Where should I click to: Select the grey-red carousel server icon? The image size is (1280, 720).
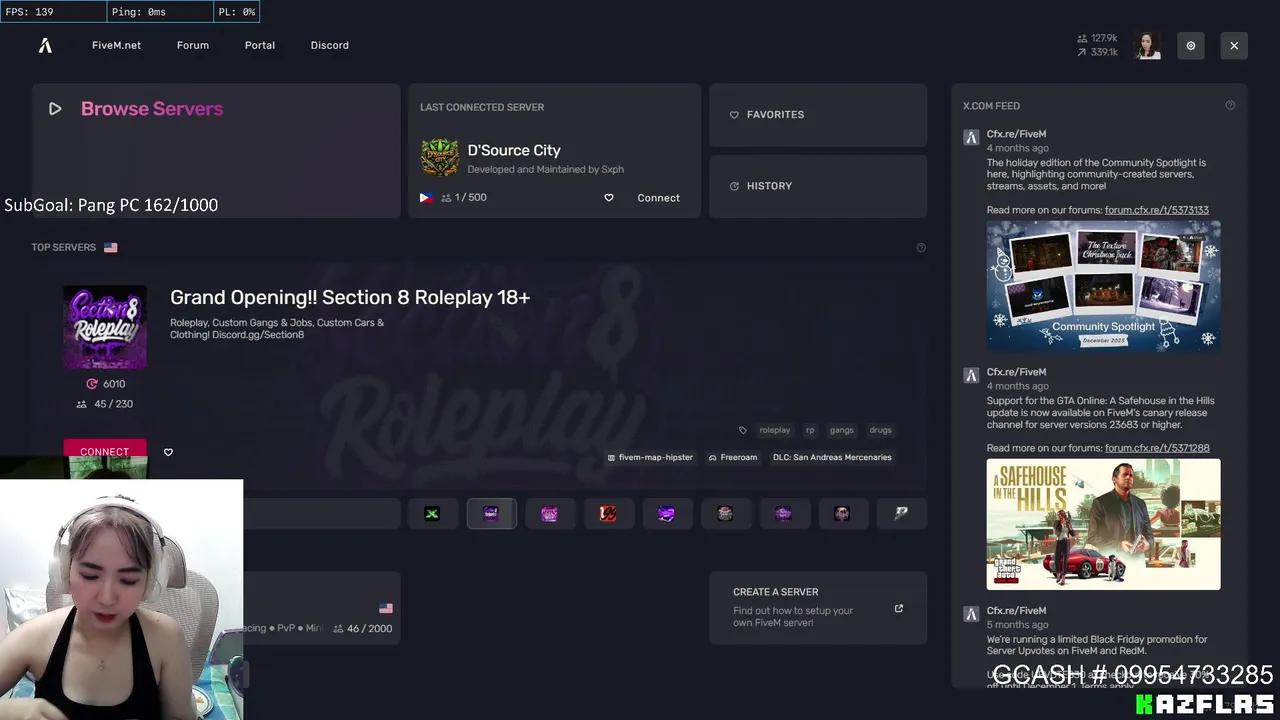pos(725,513)
